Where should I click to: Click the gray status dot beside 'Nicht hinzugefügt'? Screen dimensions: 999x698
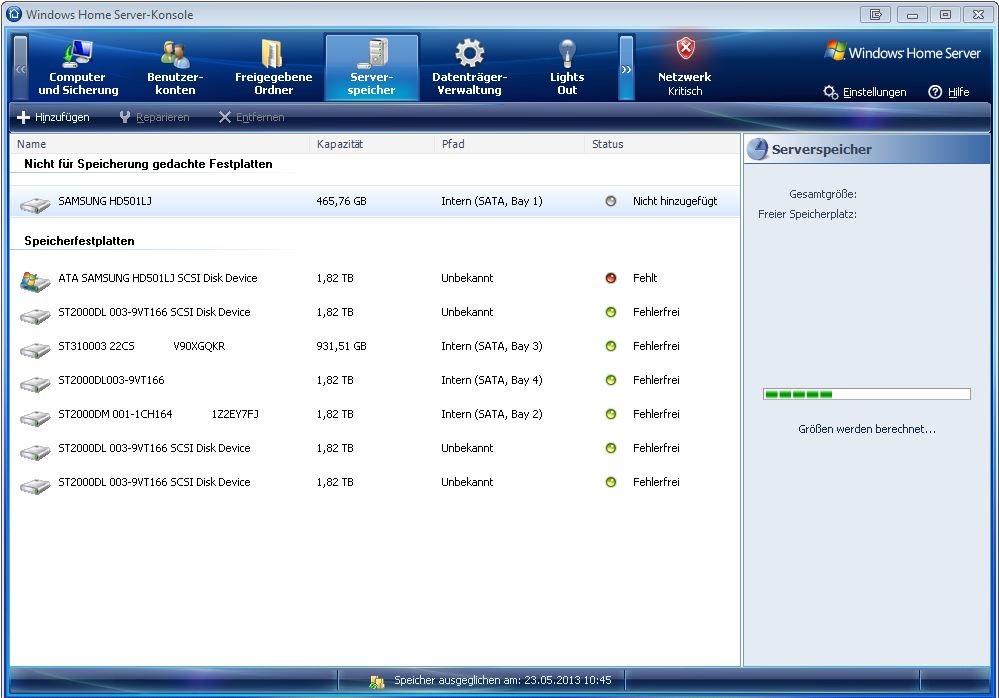click(x=611, y=201)
